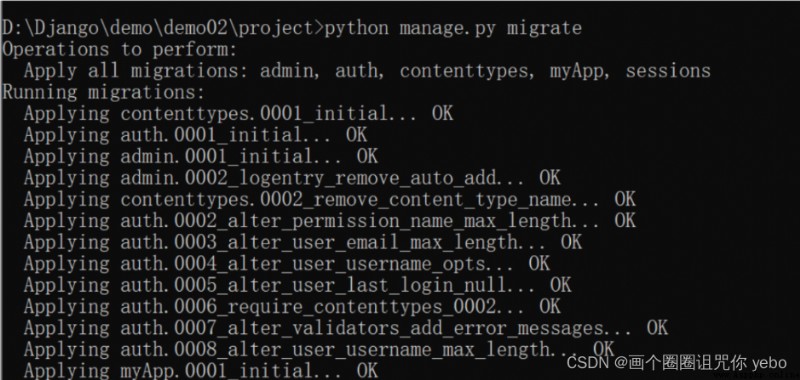The height and width of the screenshot is (380, 800).
Task: Click the myApp.0001_initial line
Action: coord(201,371)
